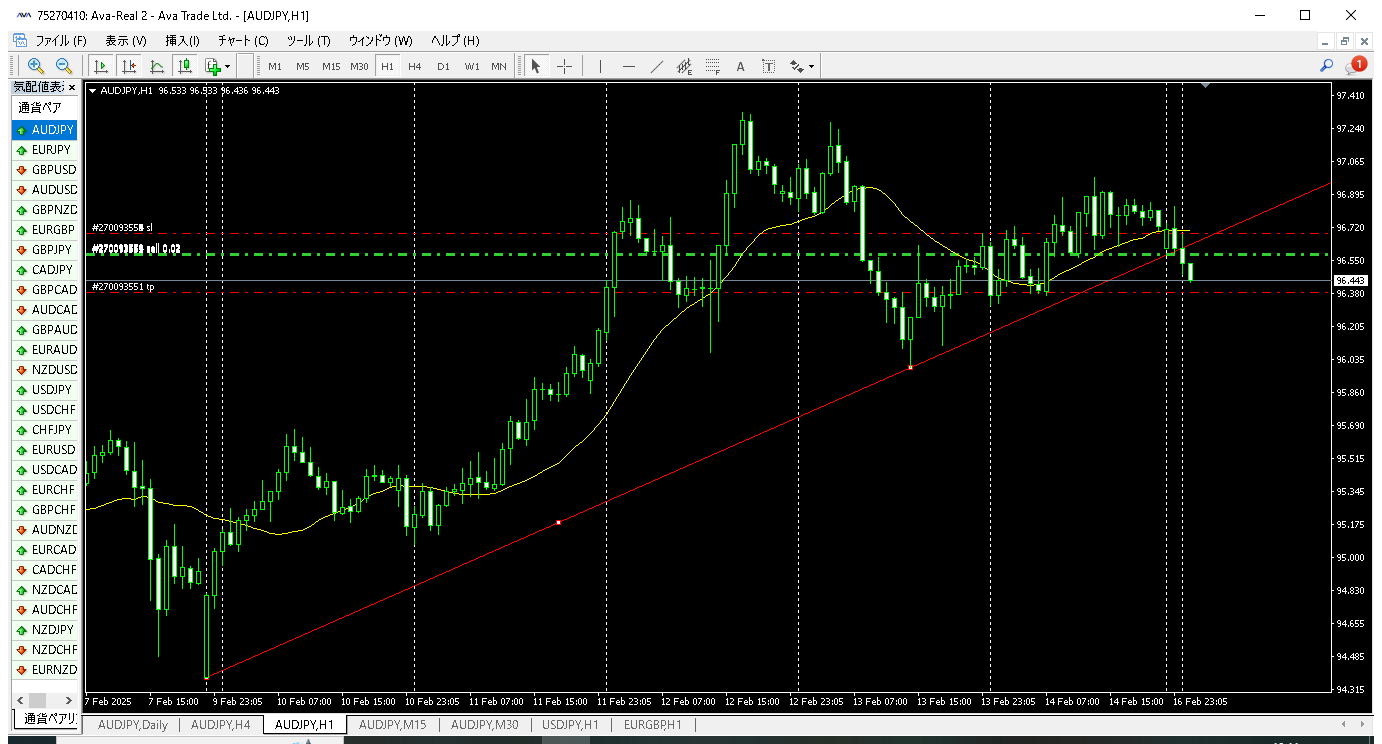Open the ウィンドウ (W) menu

[x=380, y=41]
